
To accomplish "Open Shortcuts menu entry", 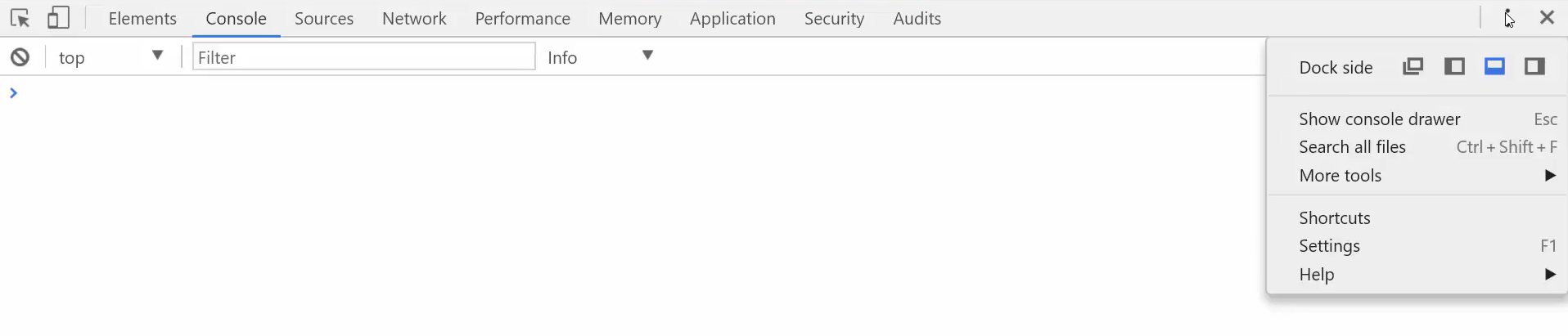I will click(1418, 218).
